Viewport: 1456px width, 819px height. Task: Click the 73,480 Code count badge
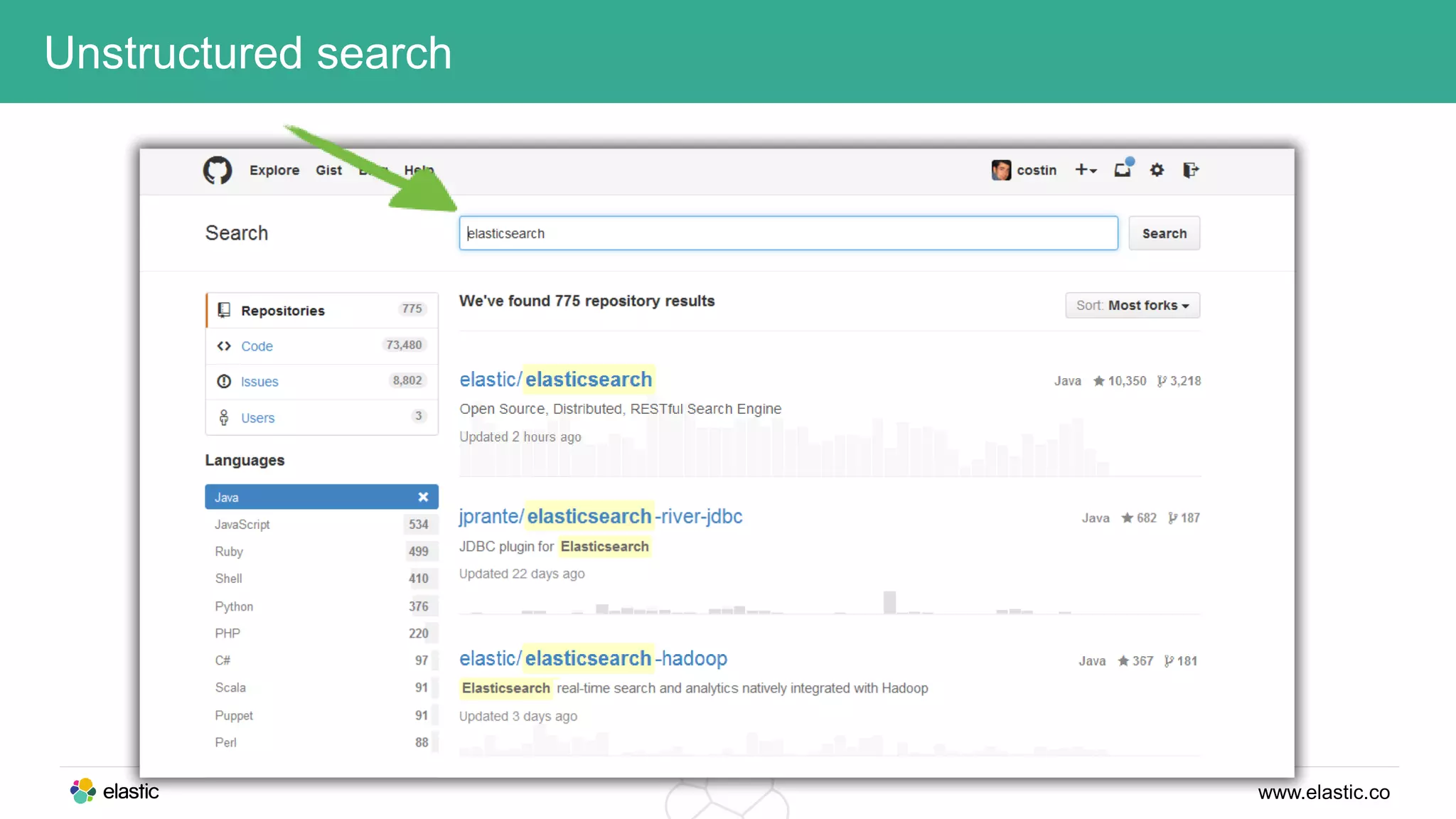404,346
